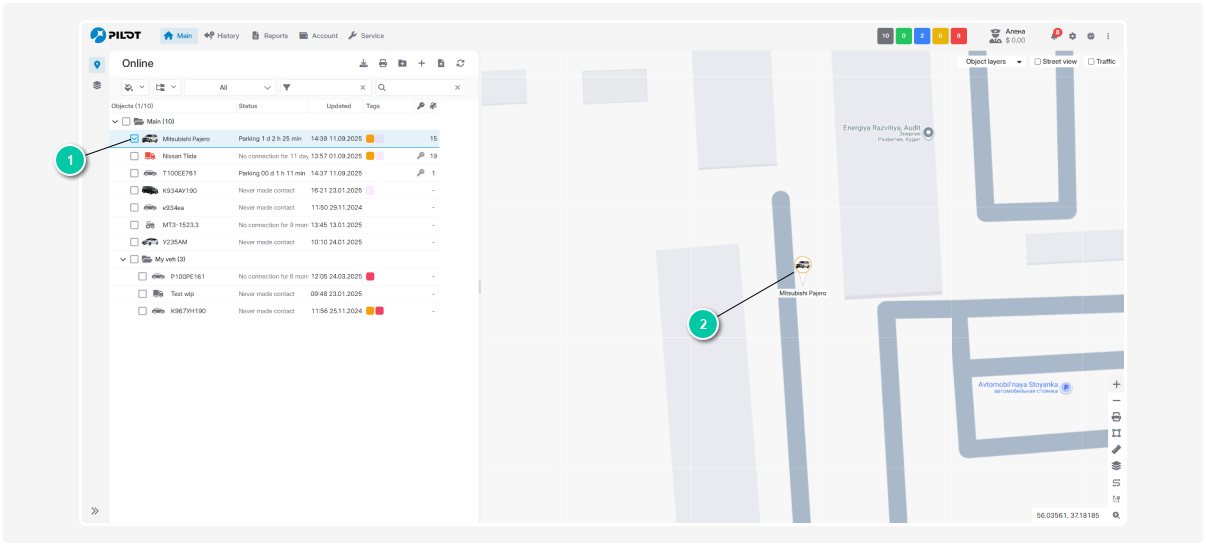Click the download icon in Online panel
The width and height of the screenshot is (1206, 546).
(363, 63)
